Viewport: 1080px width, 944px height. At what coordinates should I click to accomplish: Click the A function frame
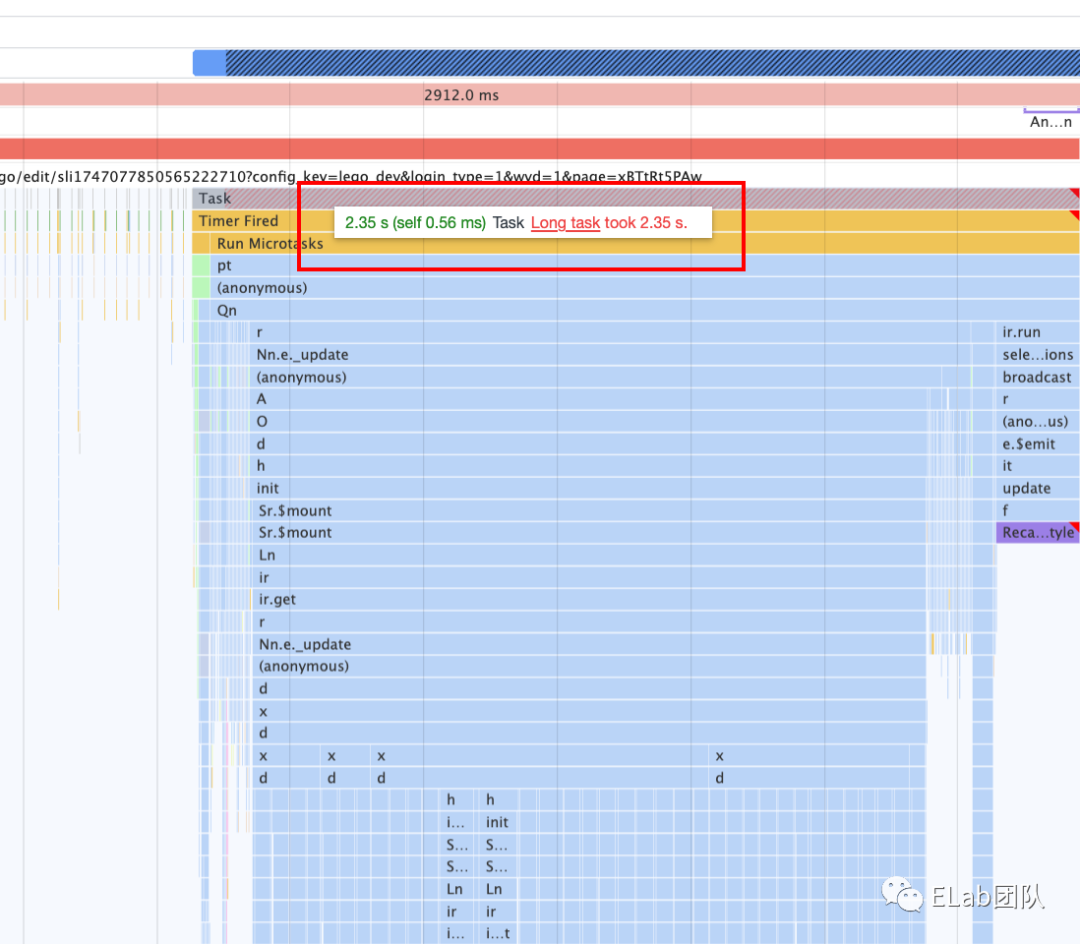pyautogui.click(x=590, y=399)
